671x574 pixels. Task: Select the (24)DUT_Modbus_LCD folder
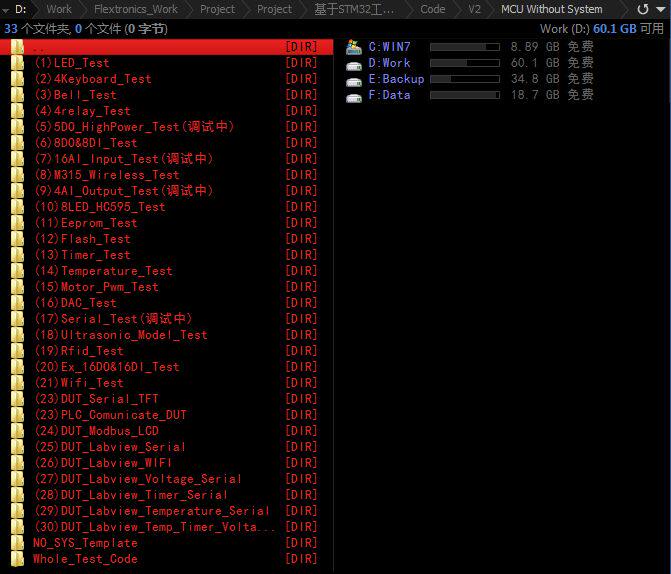click(x=166, y=431)
